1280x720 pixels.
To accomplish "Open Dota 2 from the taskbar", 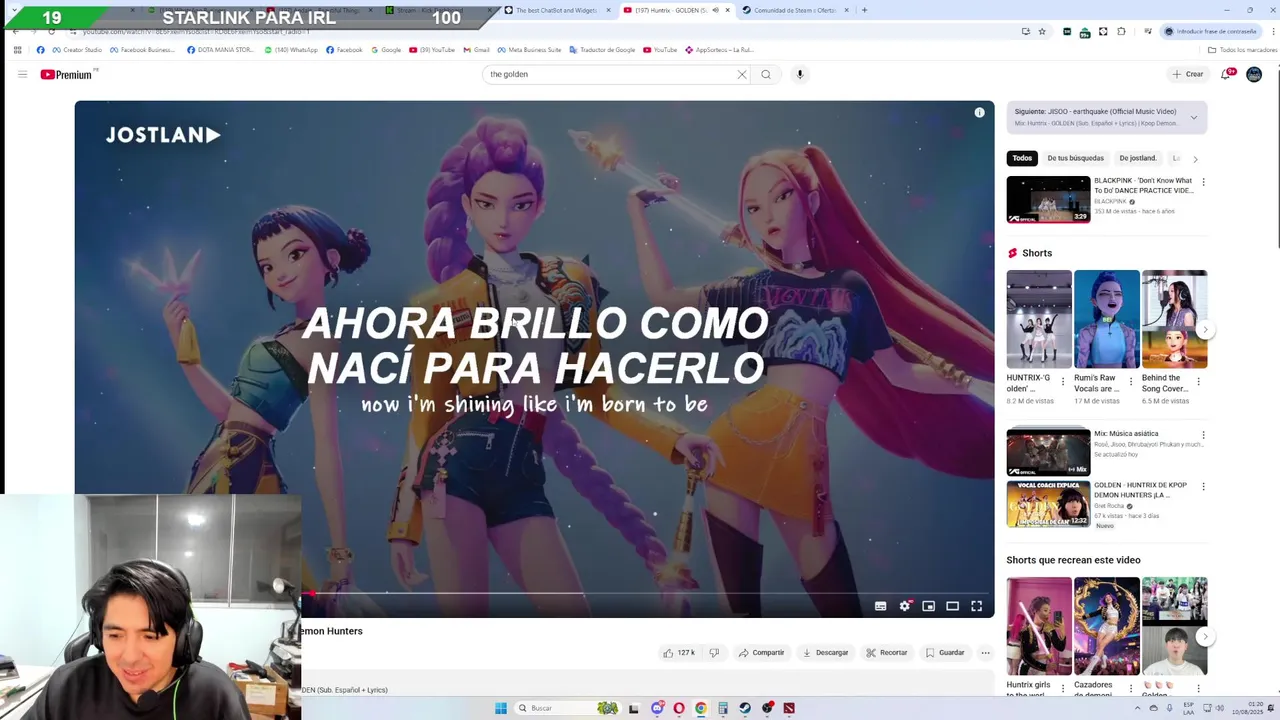I will point(789,708).
